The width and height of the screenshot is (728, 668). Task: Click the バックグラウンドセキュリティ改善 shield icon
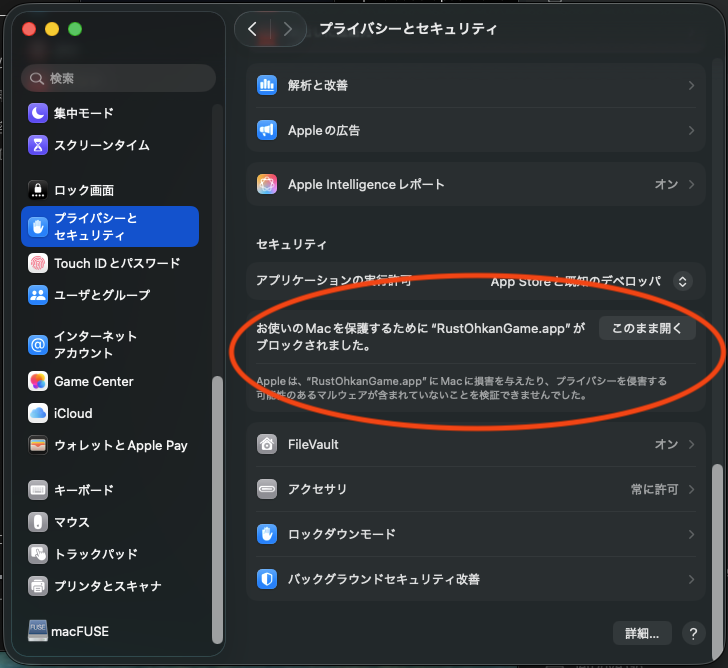click(267, 579)
